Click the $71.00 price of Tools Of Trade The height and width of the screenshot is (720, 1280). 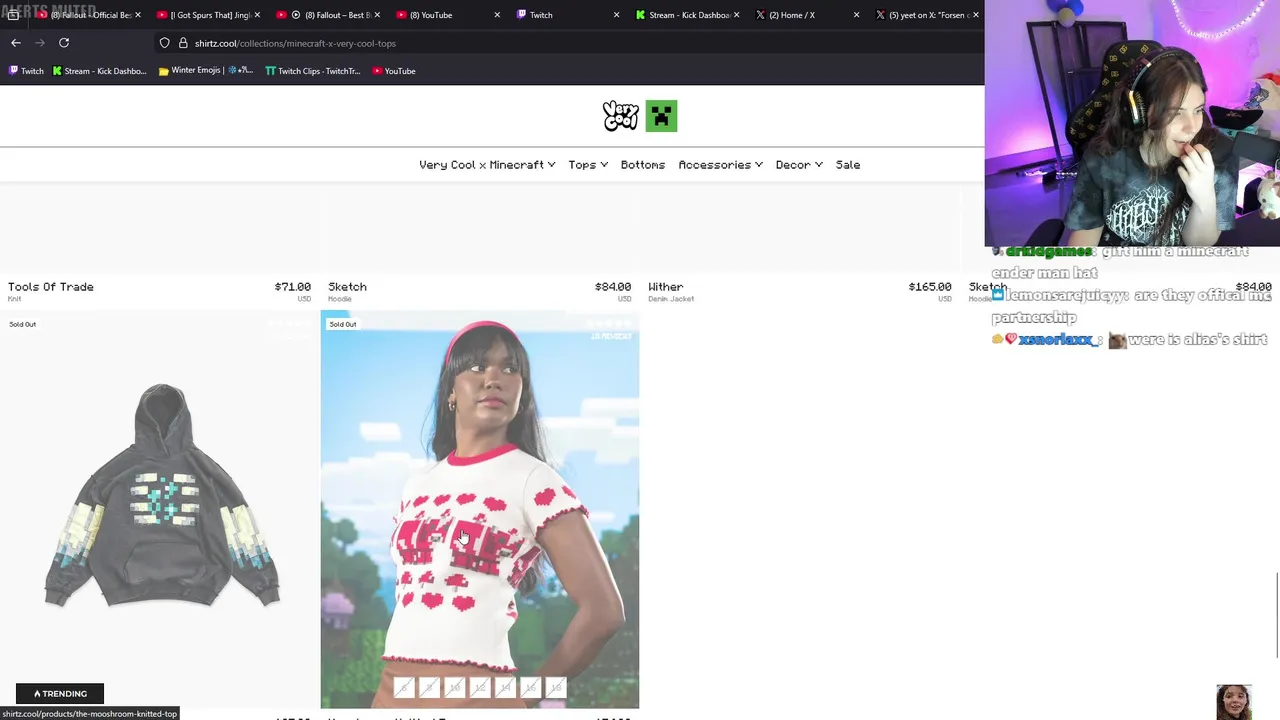293,287
